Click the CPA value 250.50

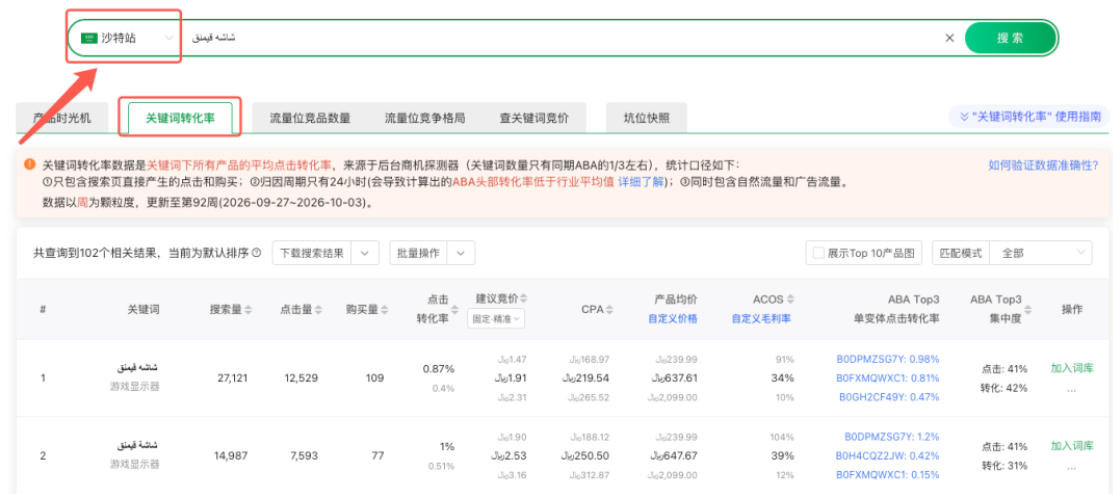tap(586, 456)
